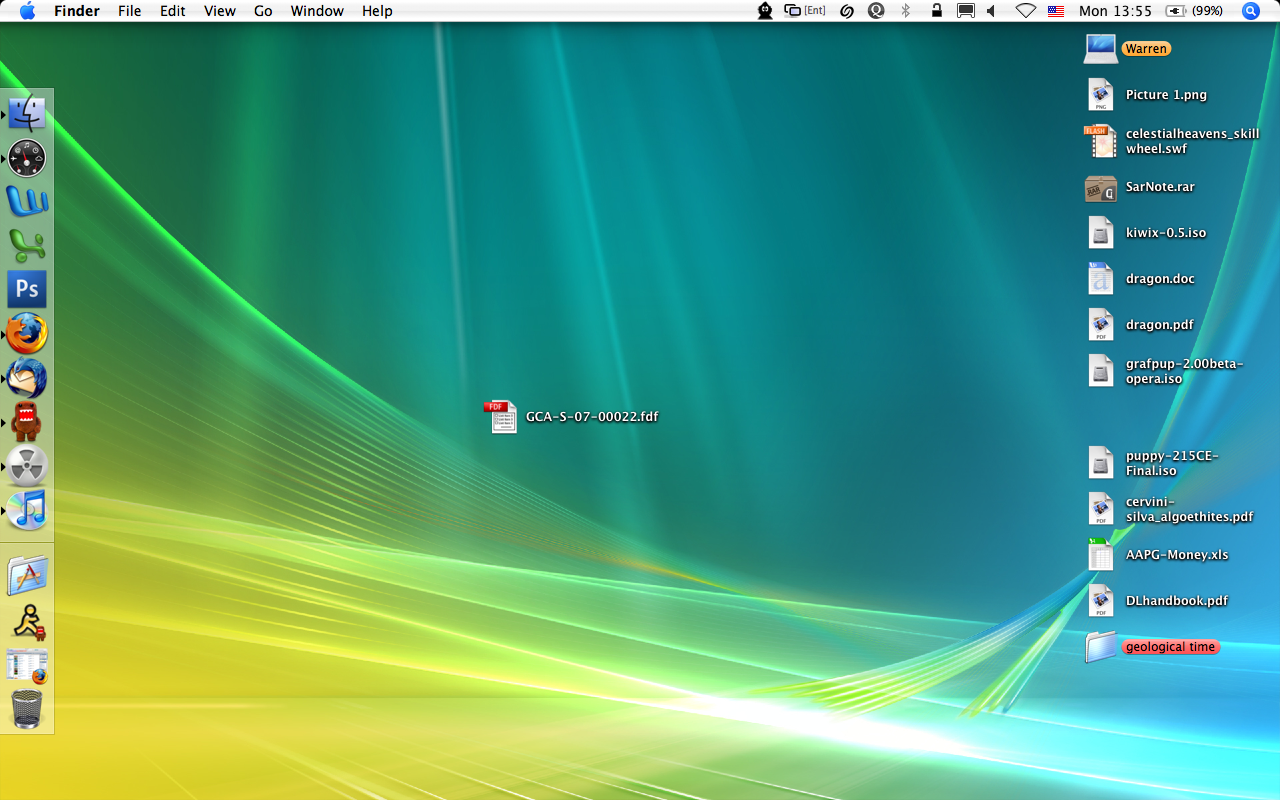Select grafpup-2.00beta-opera.iso file
This screenshot has width=1280, height=800.
point(1101,371)
